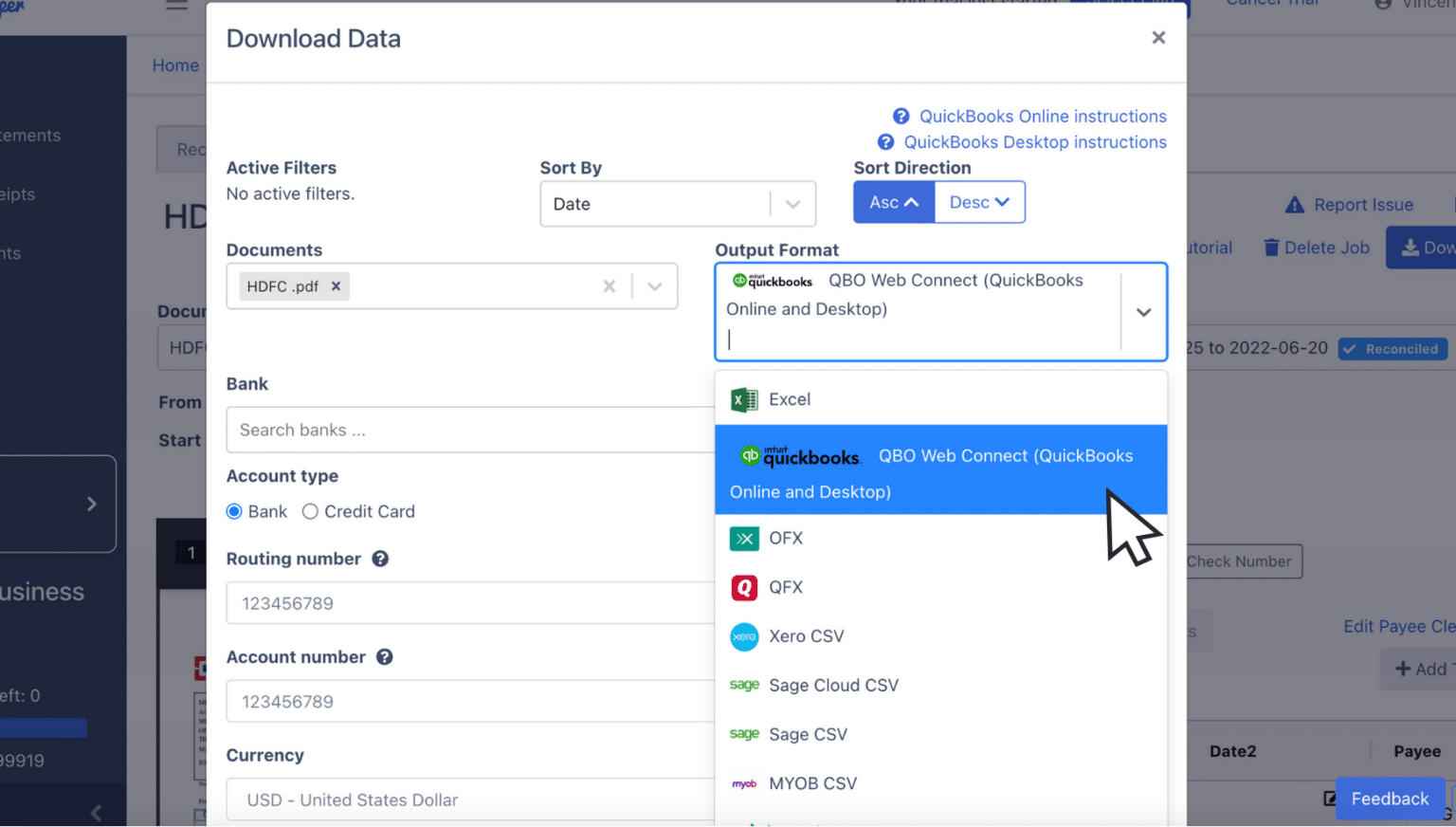The image size is (1456, 827).
Task: Open the QuickBooks Desktop instructions link
Action: coord(1035,141)
